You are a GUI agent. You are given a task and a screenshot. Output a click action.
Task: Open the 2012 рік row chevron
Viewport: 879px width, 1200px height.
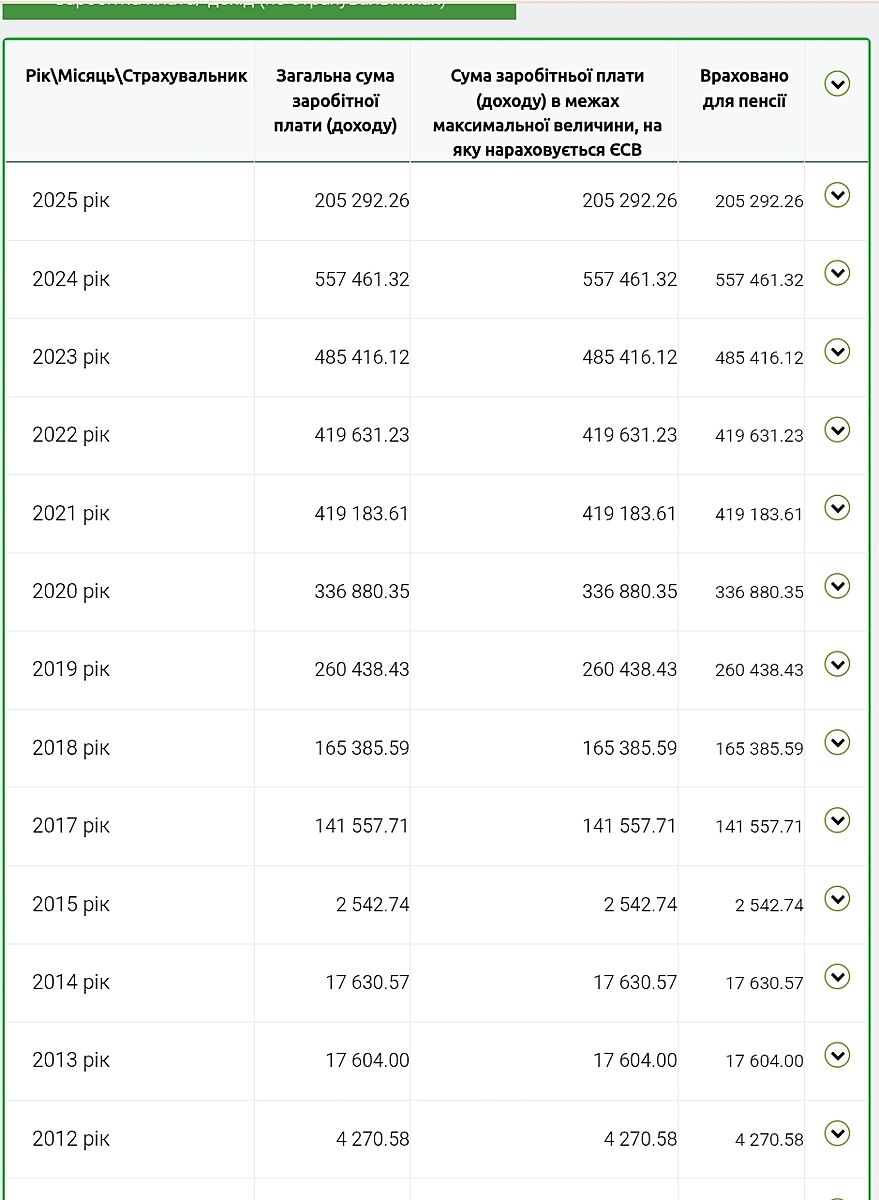tap(837, 1133)
